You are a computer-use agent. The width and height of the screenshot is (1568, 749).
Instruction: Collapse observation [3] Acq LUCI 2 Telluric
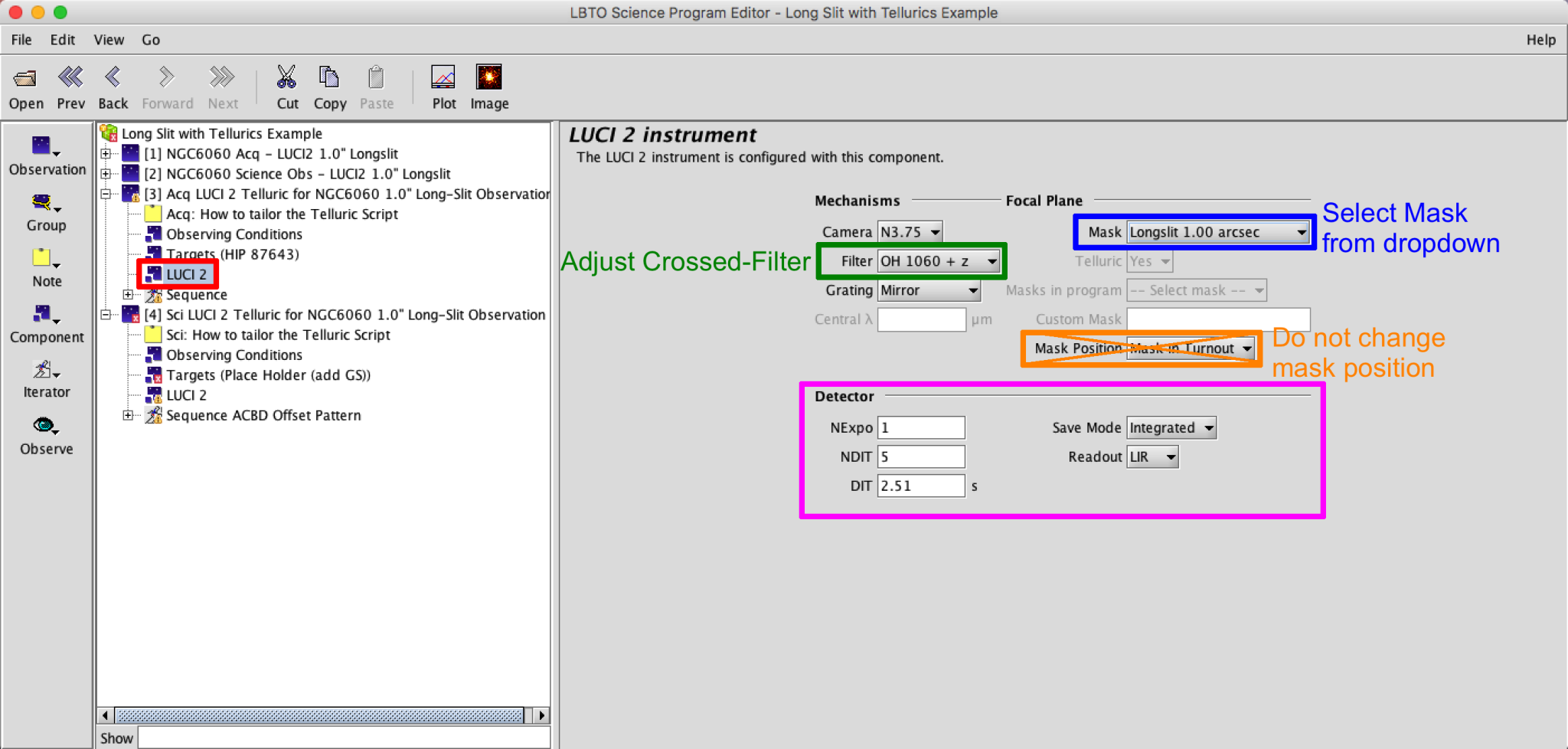click(x=106, y=194)
